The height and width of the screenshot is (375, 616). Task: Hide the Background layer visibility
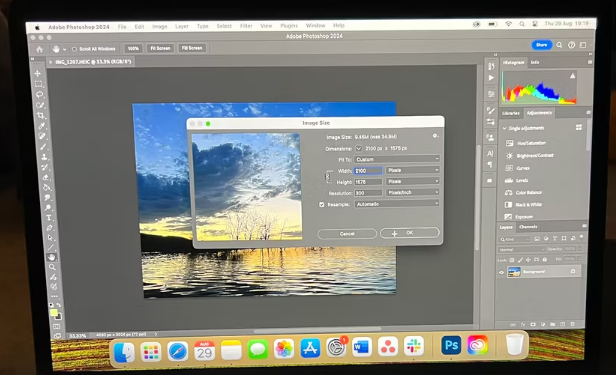click(501, 272)
